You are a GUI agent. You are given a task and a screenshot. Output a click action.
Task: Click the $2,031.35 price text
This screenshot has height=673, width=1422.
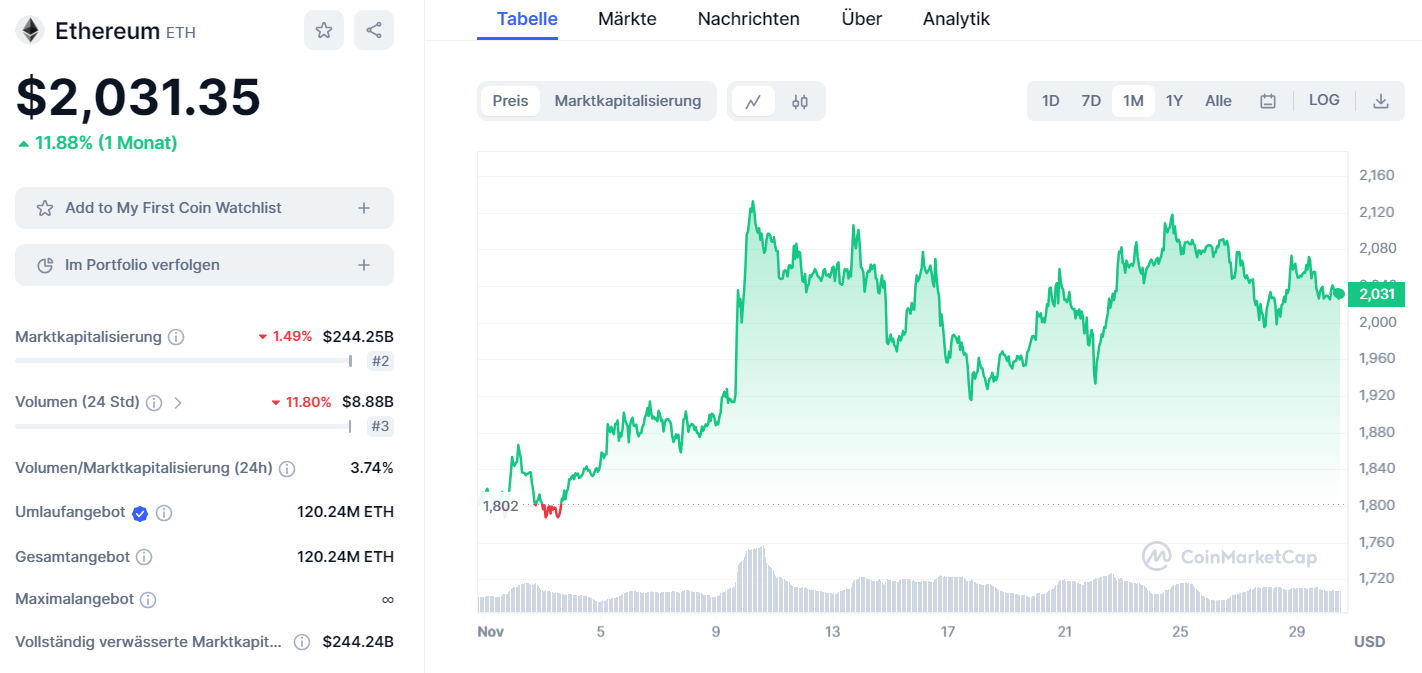pos(138,98)
